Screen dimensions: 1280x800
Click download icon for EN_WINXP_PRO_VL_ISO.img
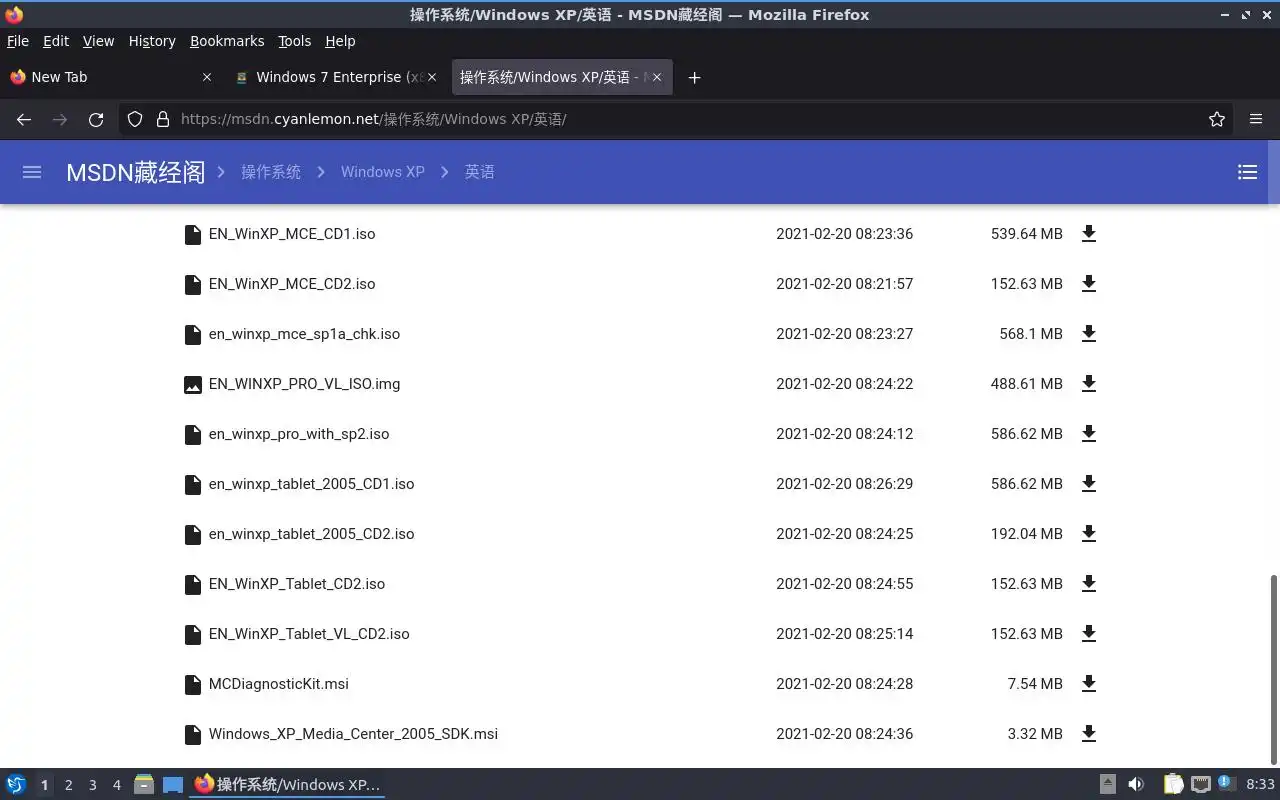click(1089, 384)
